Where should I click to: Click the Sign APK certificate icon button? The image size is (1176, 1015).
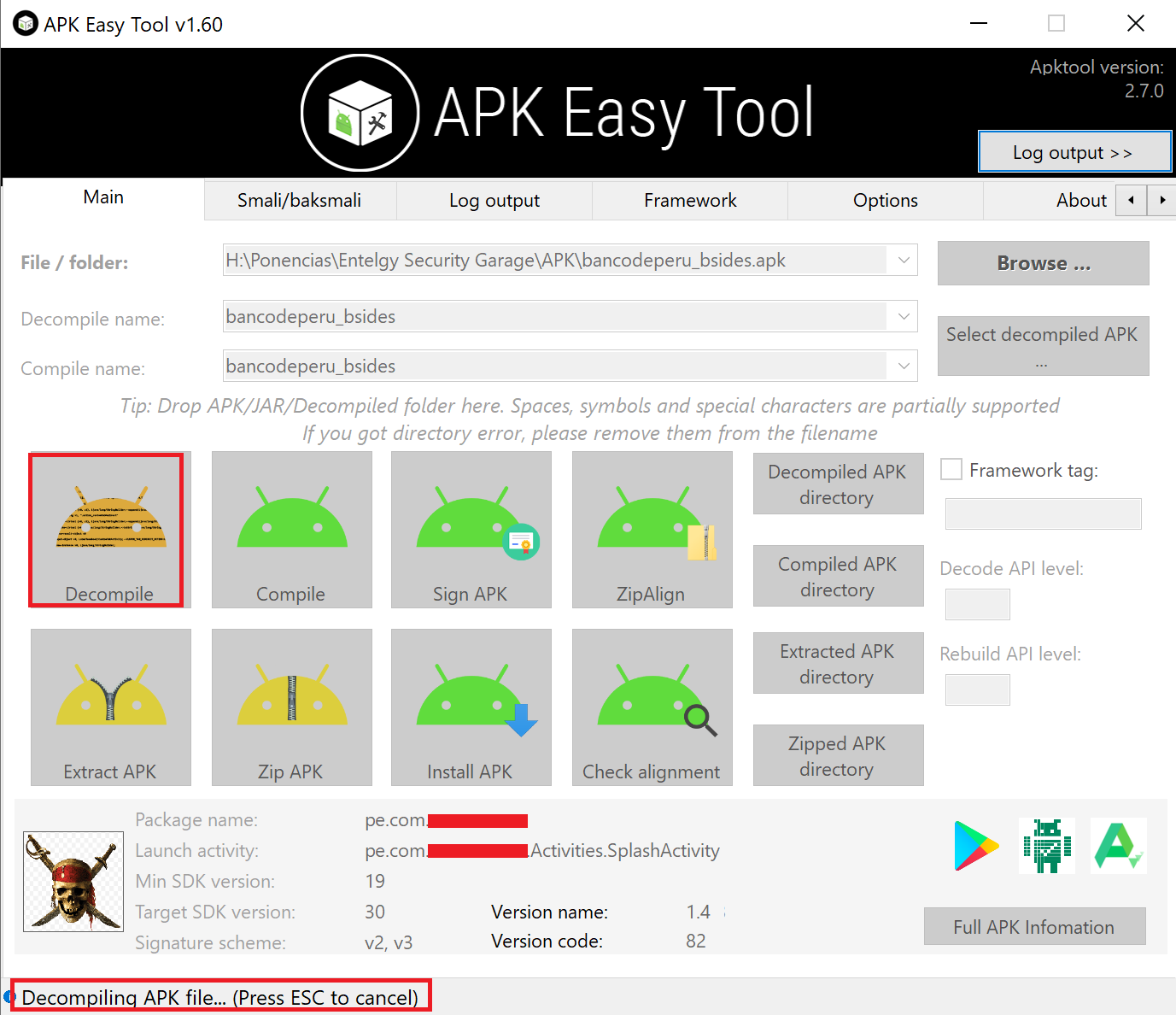tap(471, 530)
